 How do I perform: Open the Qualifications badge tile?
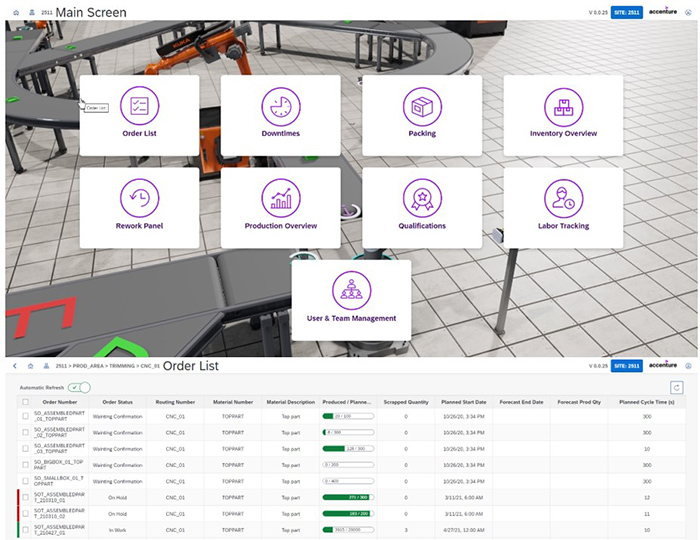[x=422, y=207]
